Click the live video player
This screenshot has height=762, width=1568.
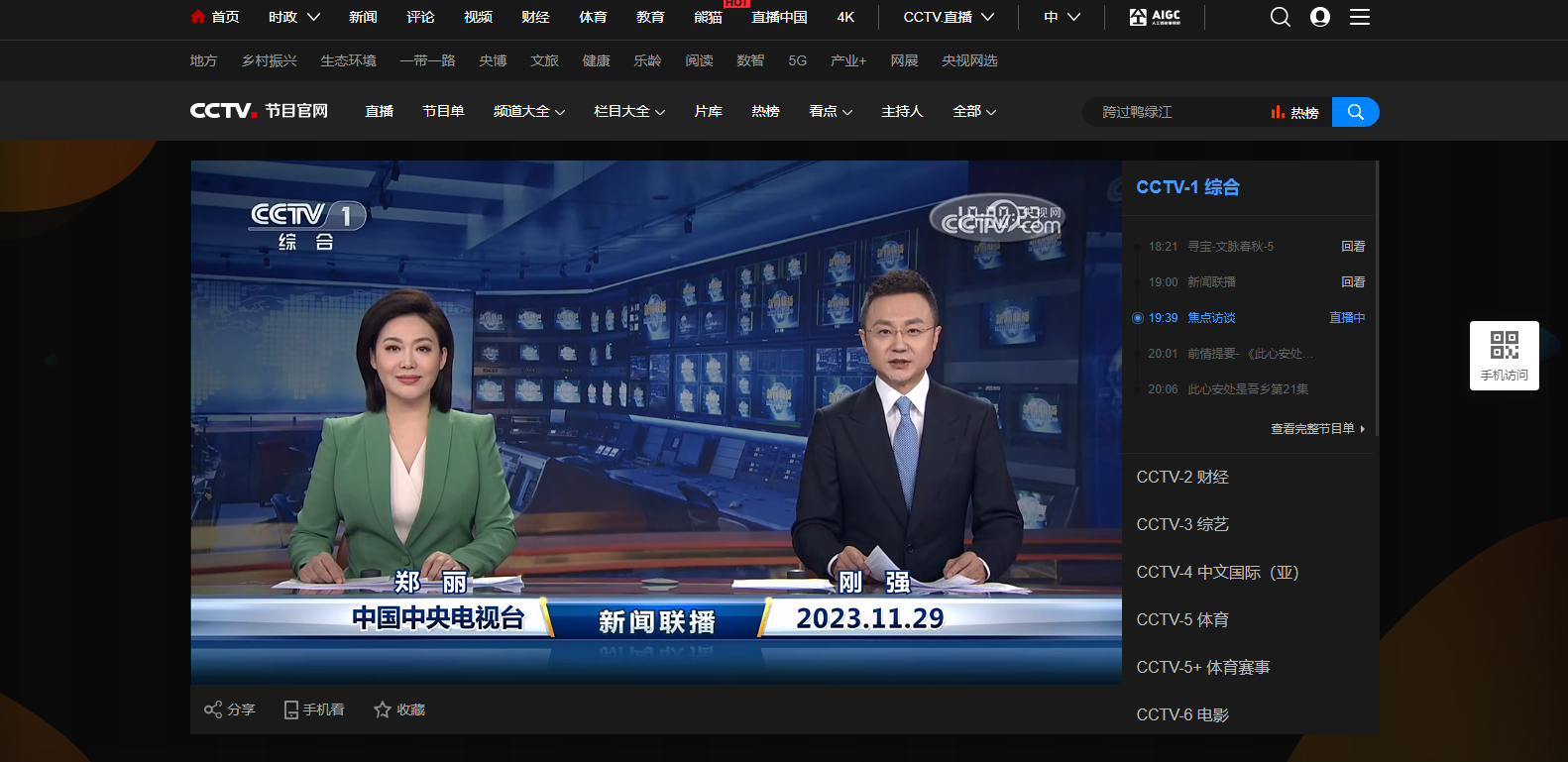tap(656, 422)
